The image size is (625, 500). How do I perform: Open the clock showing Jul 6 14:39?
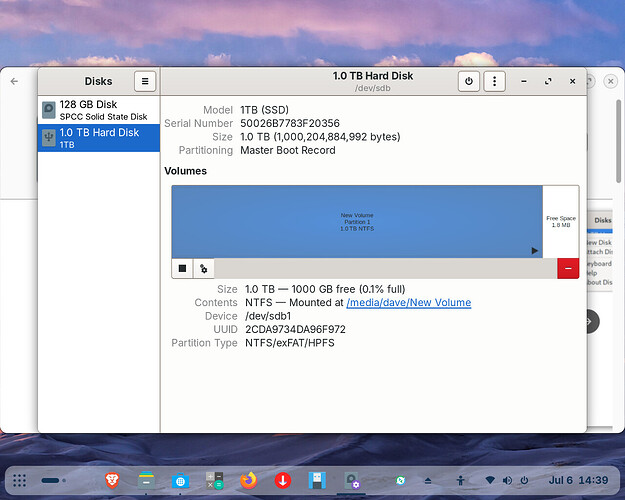tap(578, 480)
